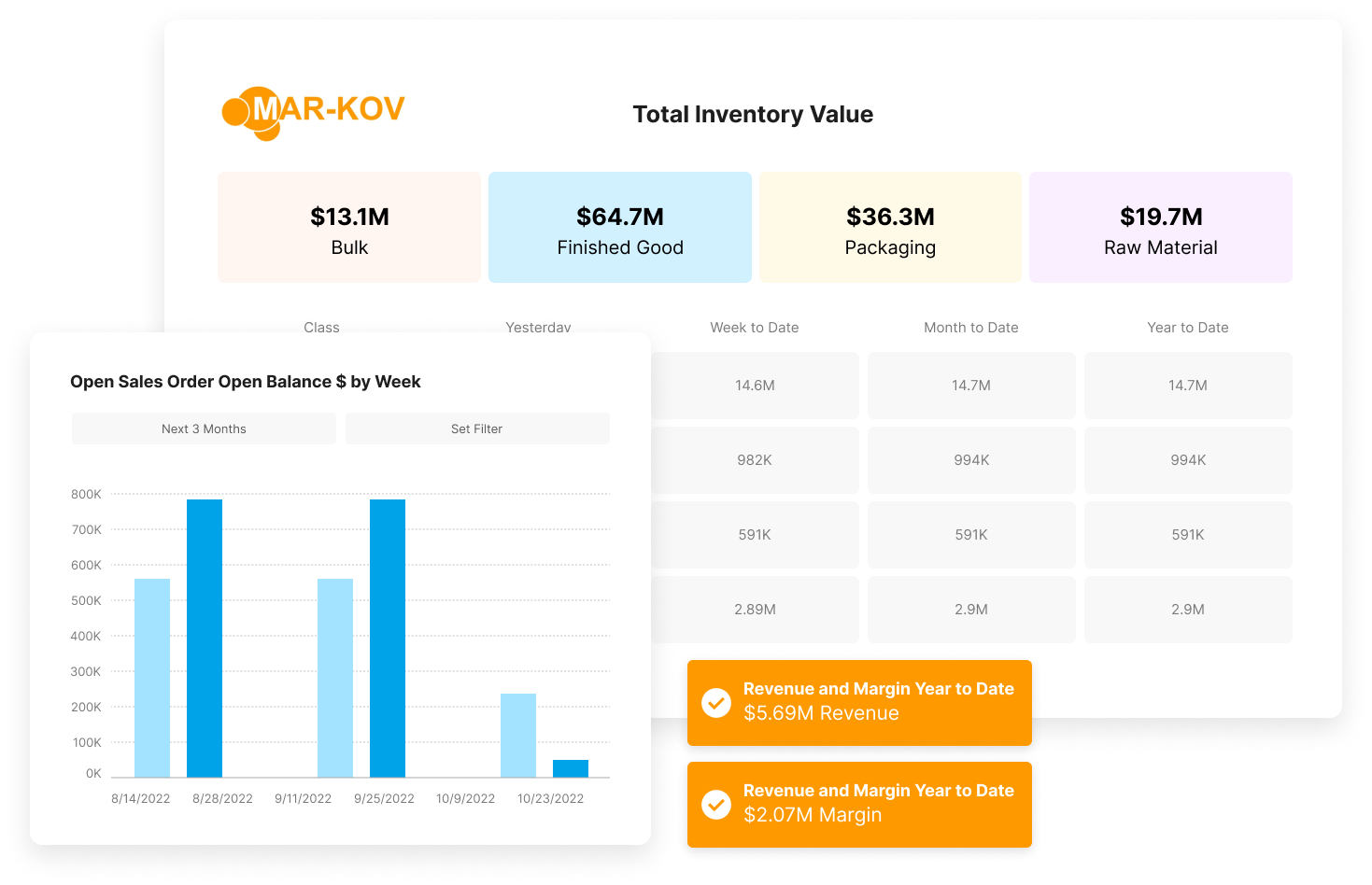Viewport: 1372px width, 885px height.
Task: Click the Set Filter button
Action: tap(476, 428)
